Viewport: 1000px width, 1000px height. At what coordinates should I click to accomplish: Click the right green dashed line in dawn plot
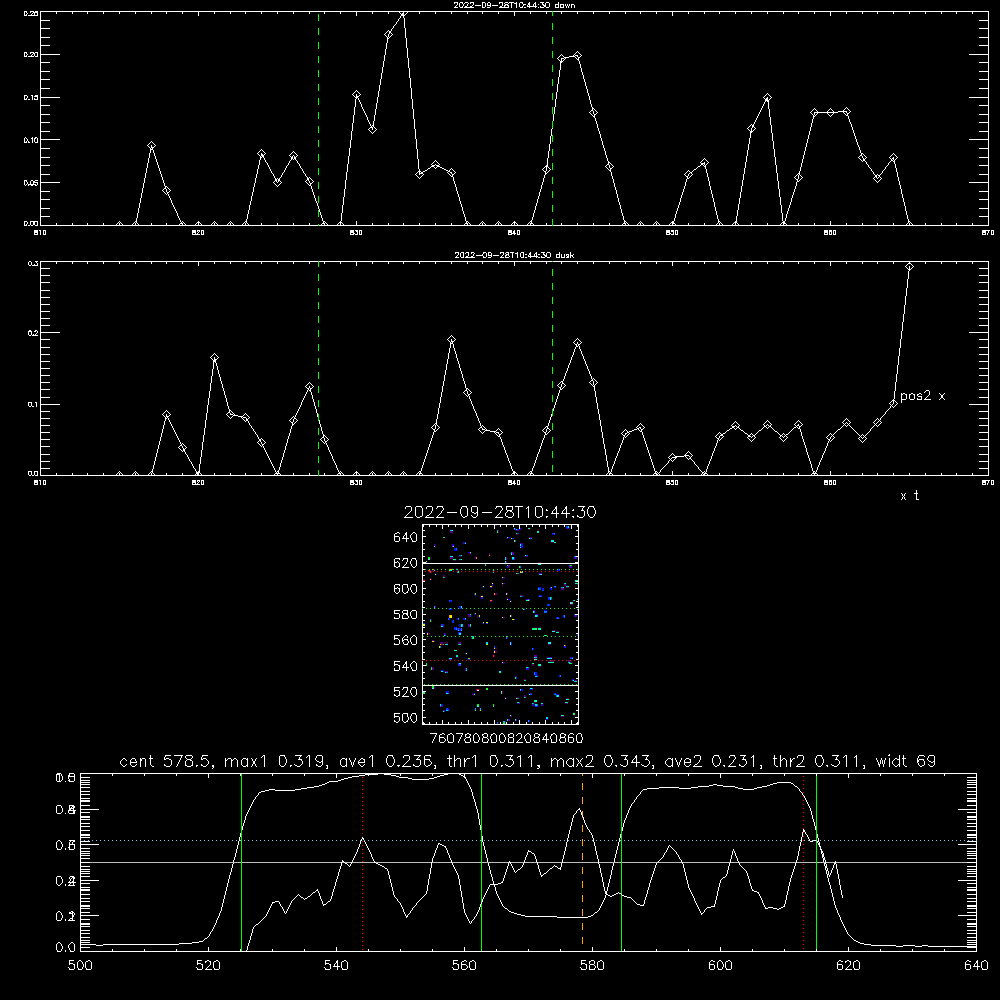click(552, 118)
